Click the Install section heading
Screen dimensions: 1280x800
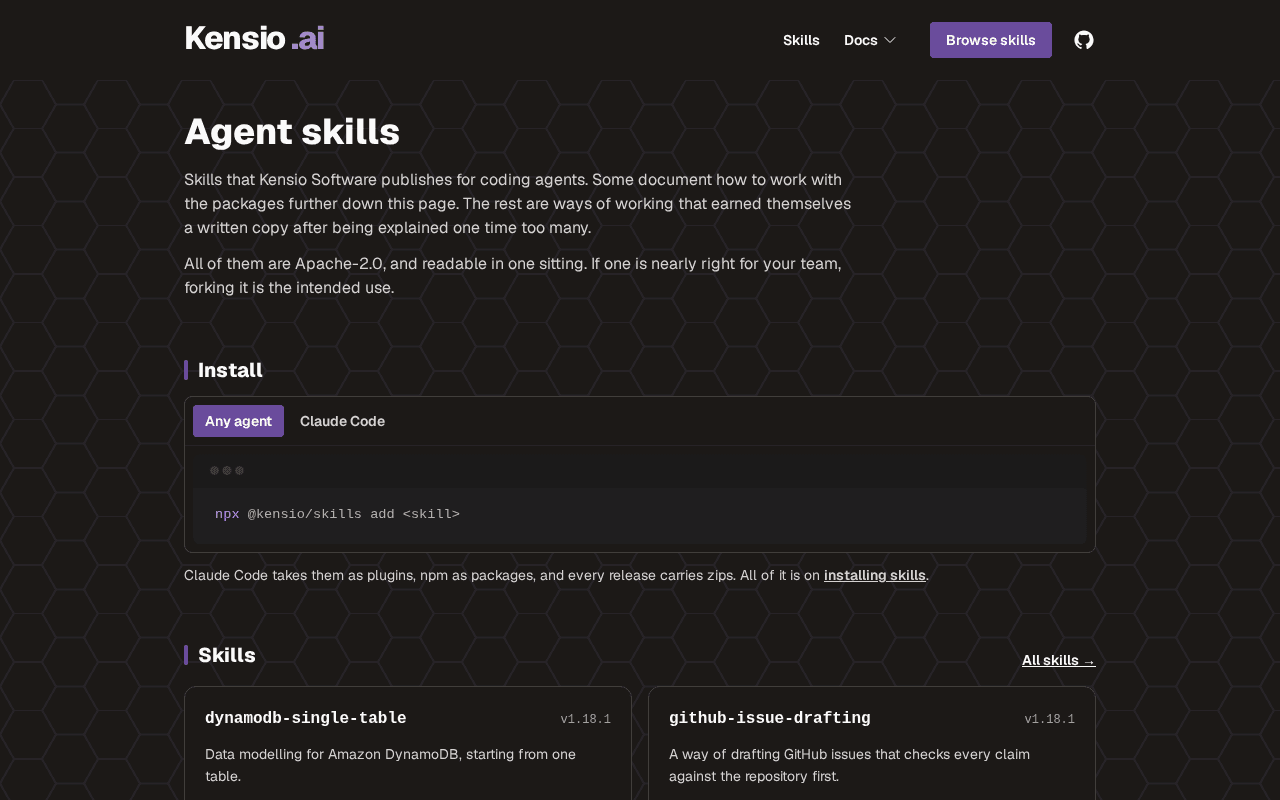click(x=230, y=370)
